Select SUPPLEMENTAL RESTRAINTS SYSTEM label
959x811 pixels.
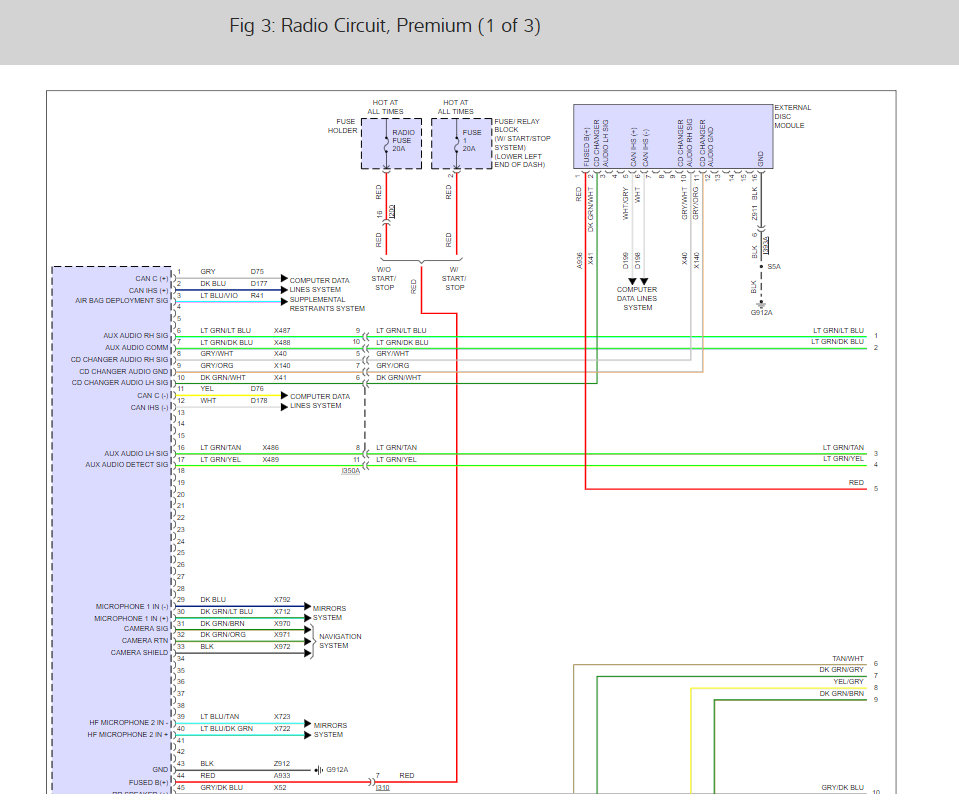(327, 304)
